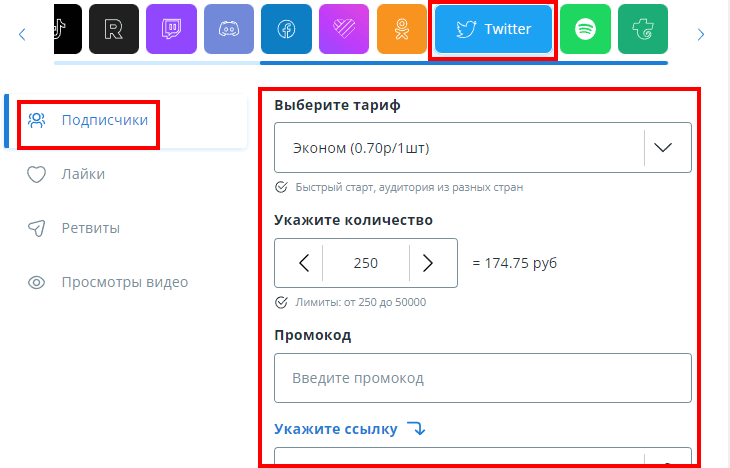Image resolution: width=730 pixels, height=468 pixels.
Task: Go to previous social networks with left arrow
Action: [22, 34]
